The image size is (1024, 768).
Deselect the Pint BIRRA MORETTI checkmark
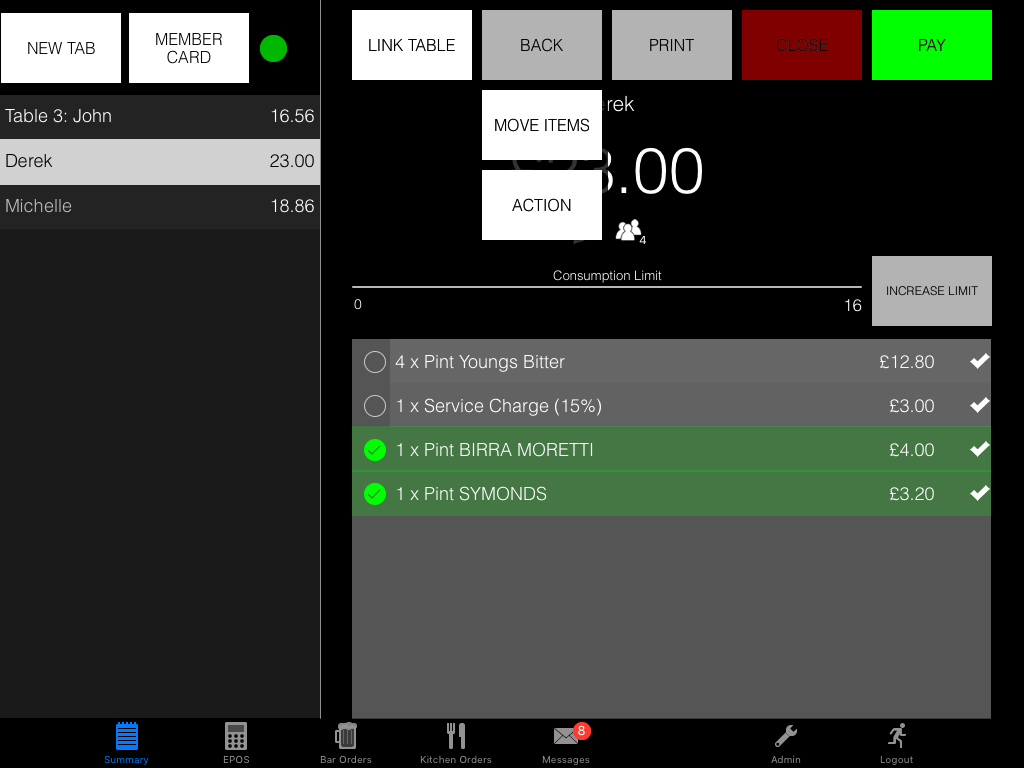(375, 450)
